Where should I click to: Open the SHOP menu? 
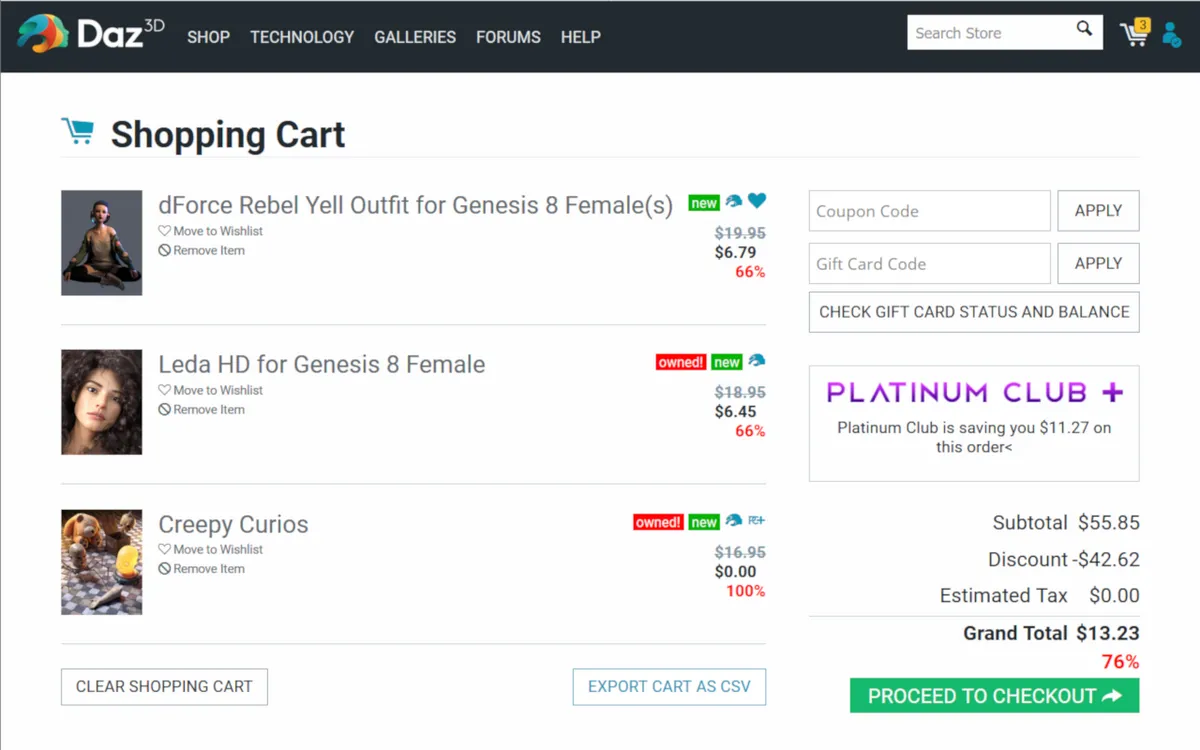click(208, 37)
